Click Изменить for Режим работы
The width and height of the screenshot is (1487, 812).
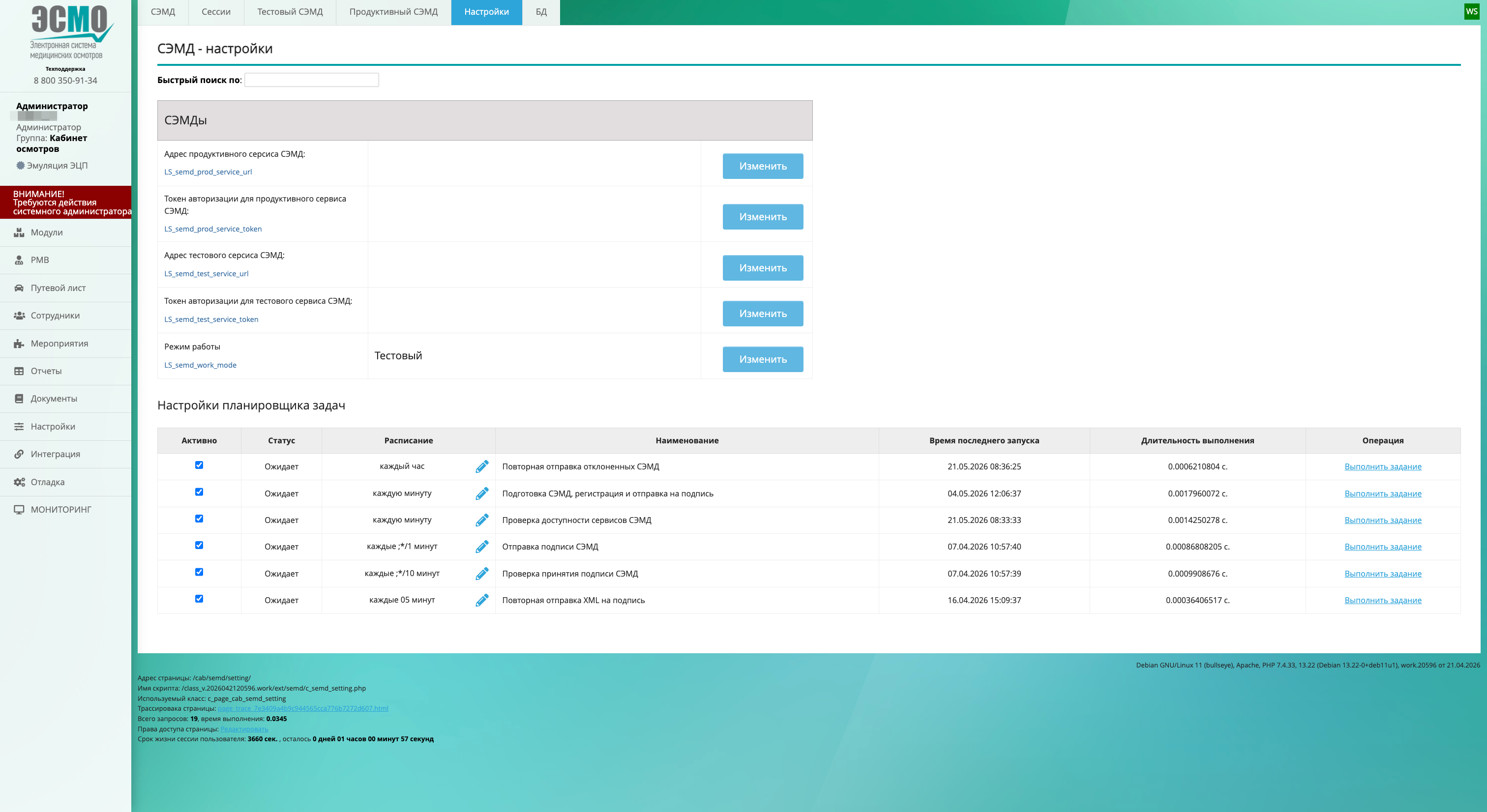point(763,359)
